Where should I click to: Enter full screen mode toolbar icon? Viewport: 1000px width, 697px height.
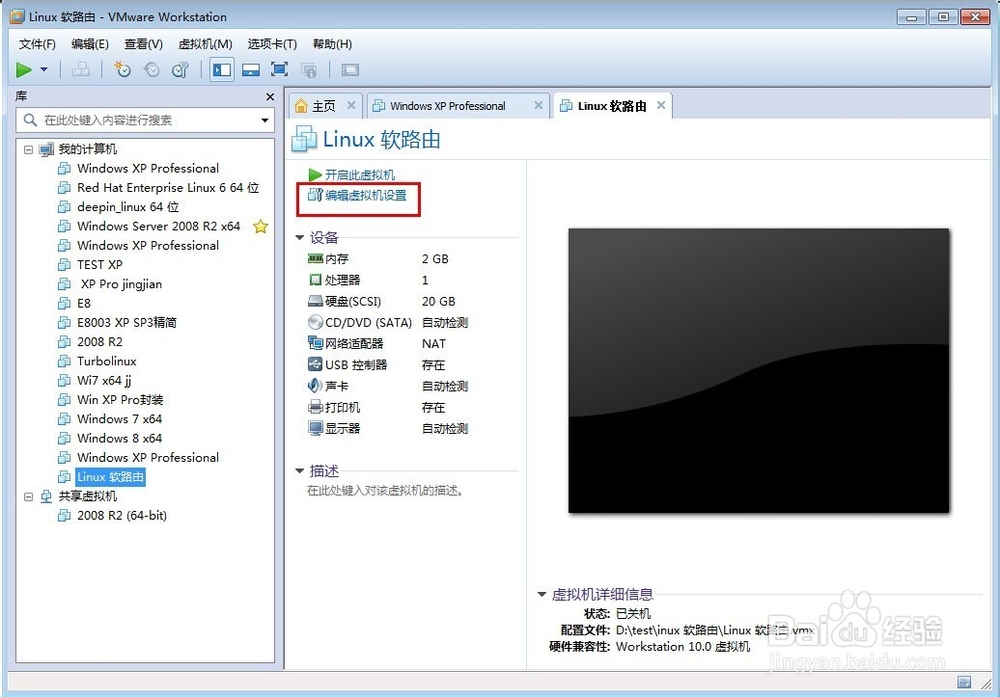click(279, 70)
